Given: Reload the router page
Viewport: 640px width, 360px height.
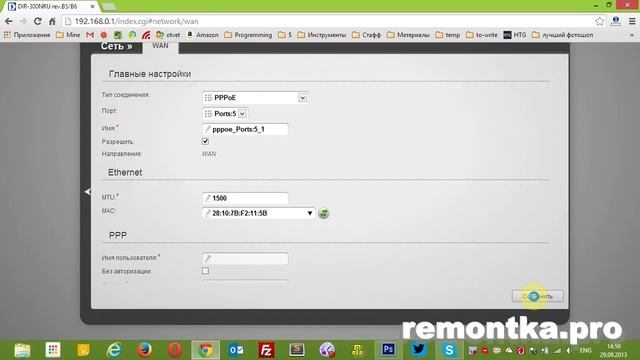Looking at the screenshot, I should (x=38, y=21).
